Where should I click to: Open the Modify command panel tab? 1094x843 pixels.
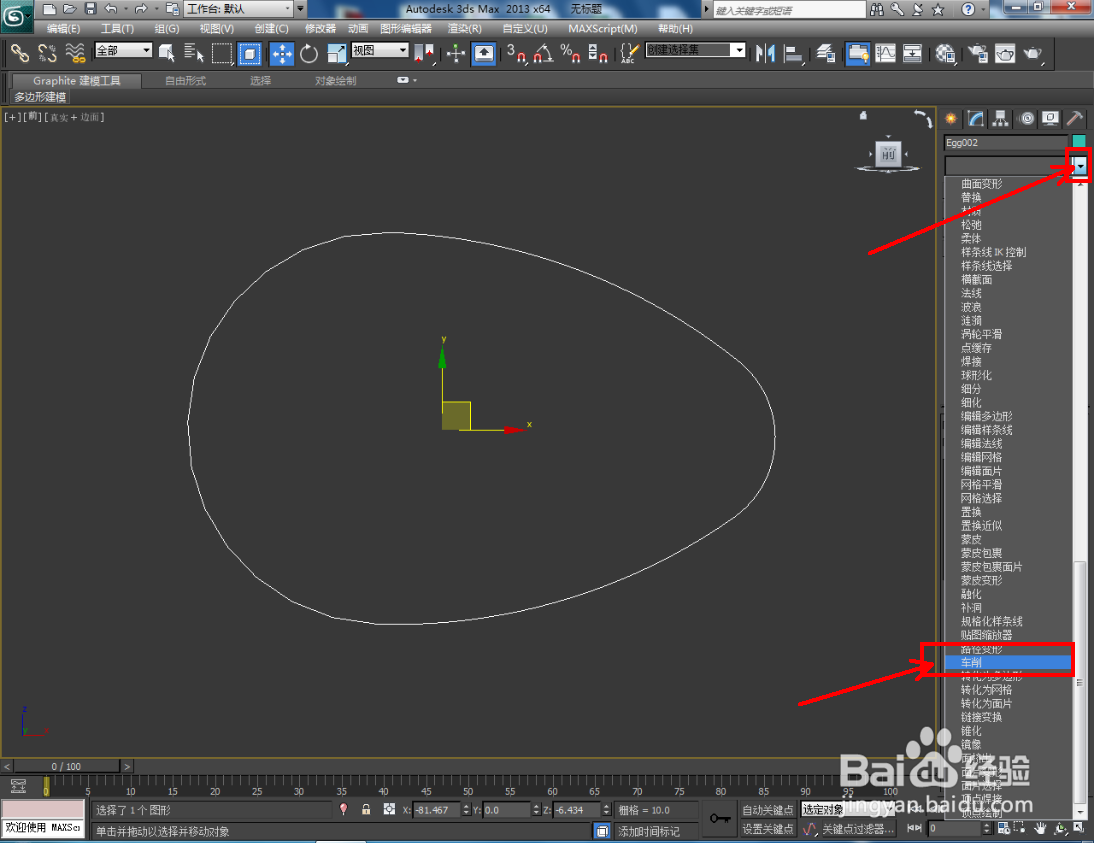[976, 119]
